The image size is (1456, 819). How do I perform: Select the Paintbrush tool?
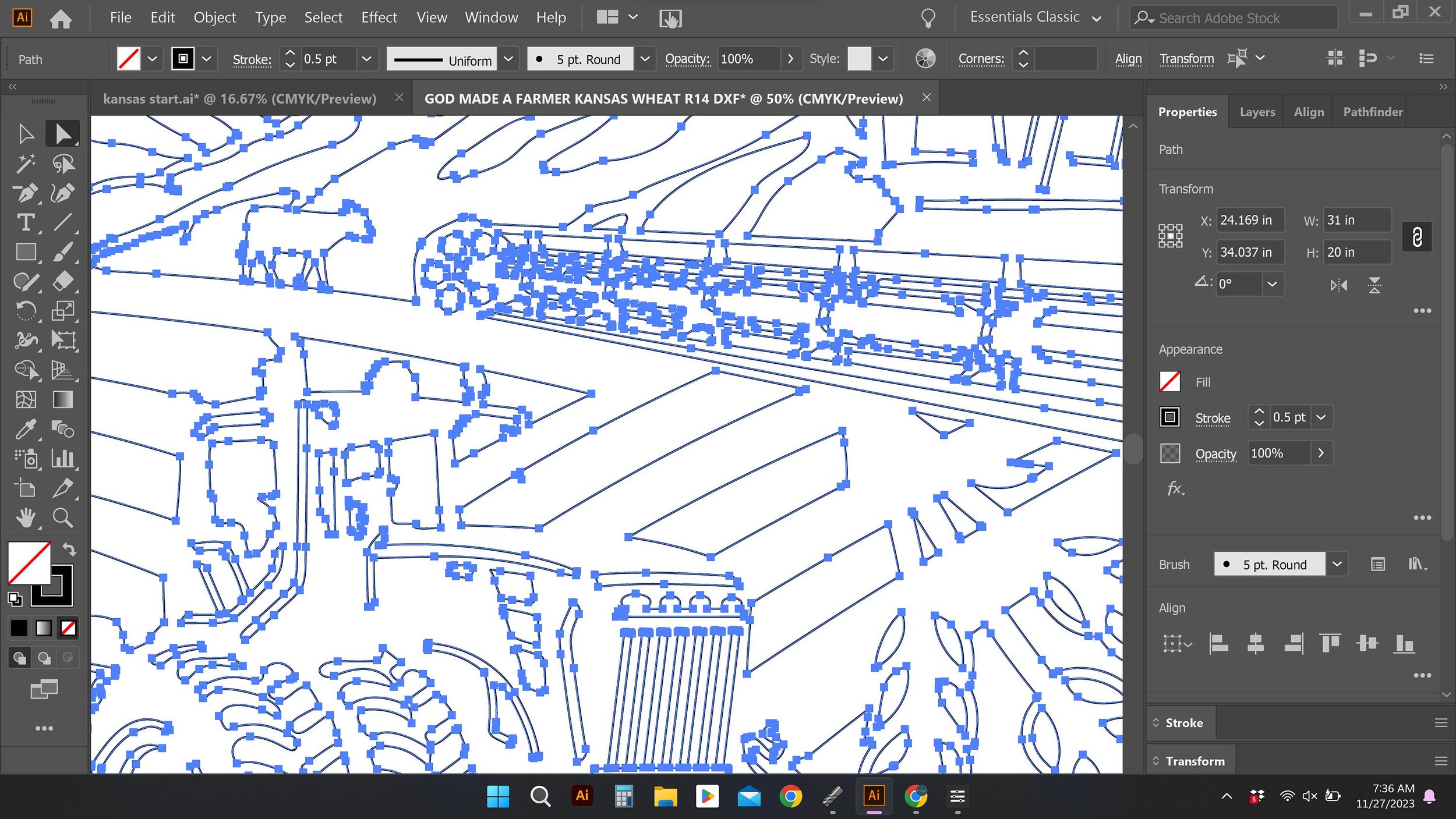coord(63,252)
